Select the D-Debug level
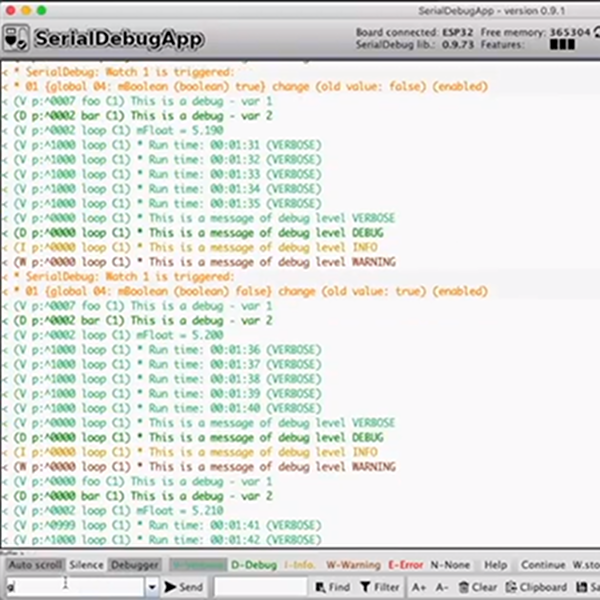 point(253,565)
